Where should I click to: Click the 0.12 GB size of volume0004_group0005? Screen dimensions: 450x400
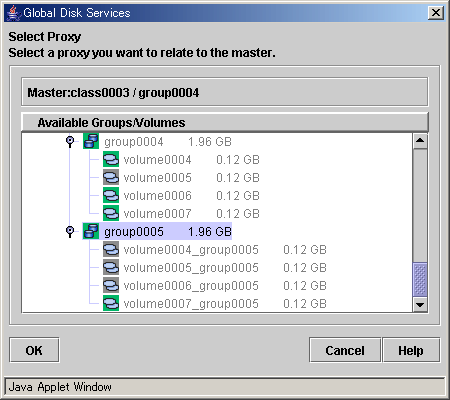pos(305,250)
